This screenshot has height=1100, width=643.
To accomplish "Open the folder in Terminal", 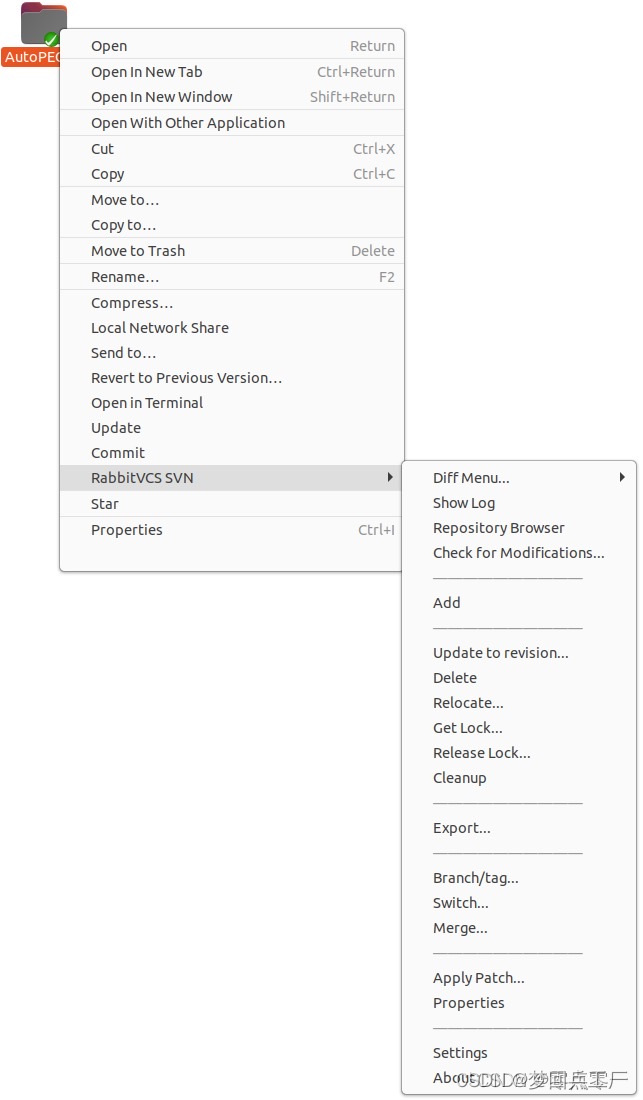I will (146, 403).
